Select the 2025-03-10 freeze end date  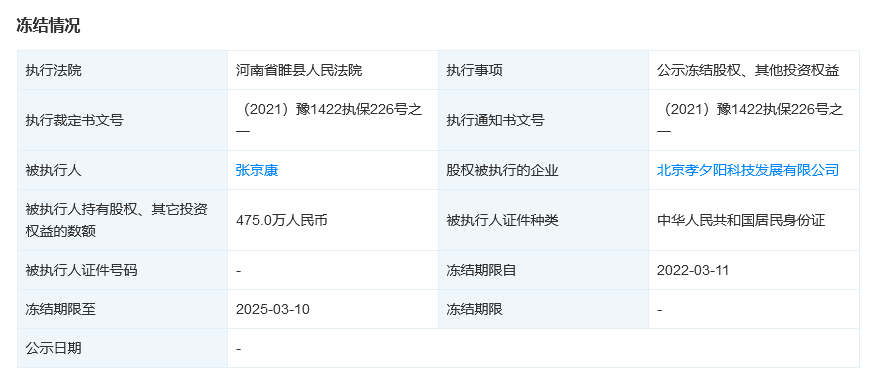(x=272, y=309)
